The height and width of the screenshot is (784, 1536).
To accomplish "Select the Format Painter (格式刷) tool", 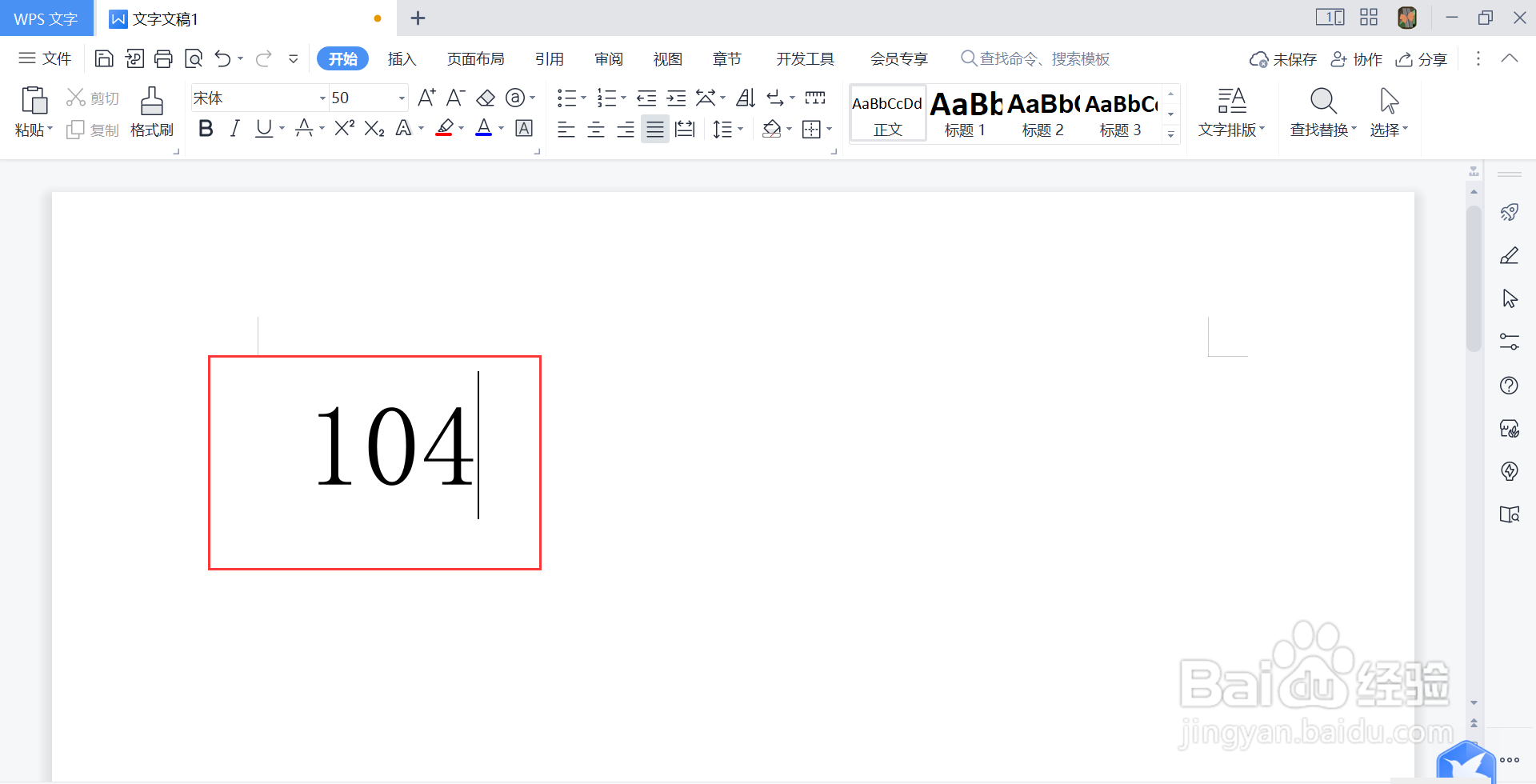I will tap(152, 111).
